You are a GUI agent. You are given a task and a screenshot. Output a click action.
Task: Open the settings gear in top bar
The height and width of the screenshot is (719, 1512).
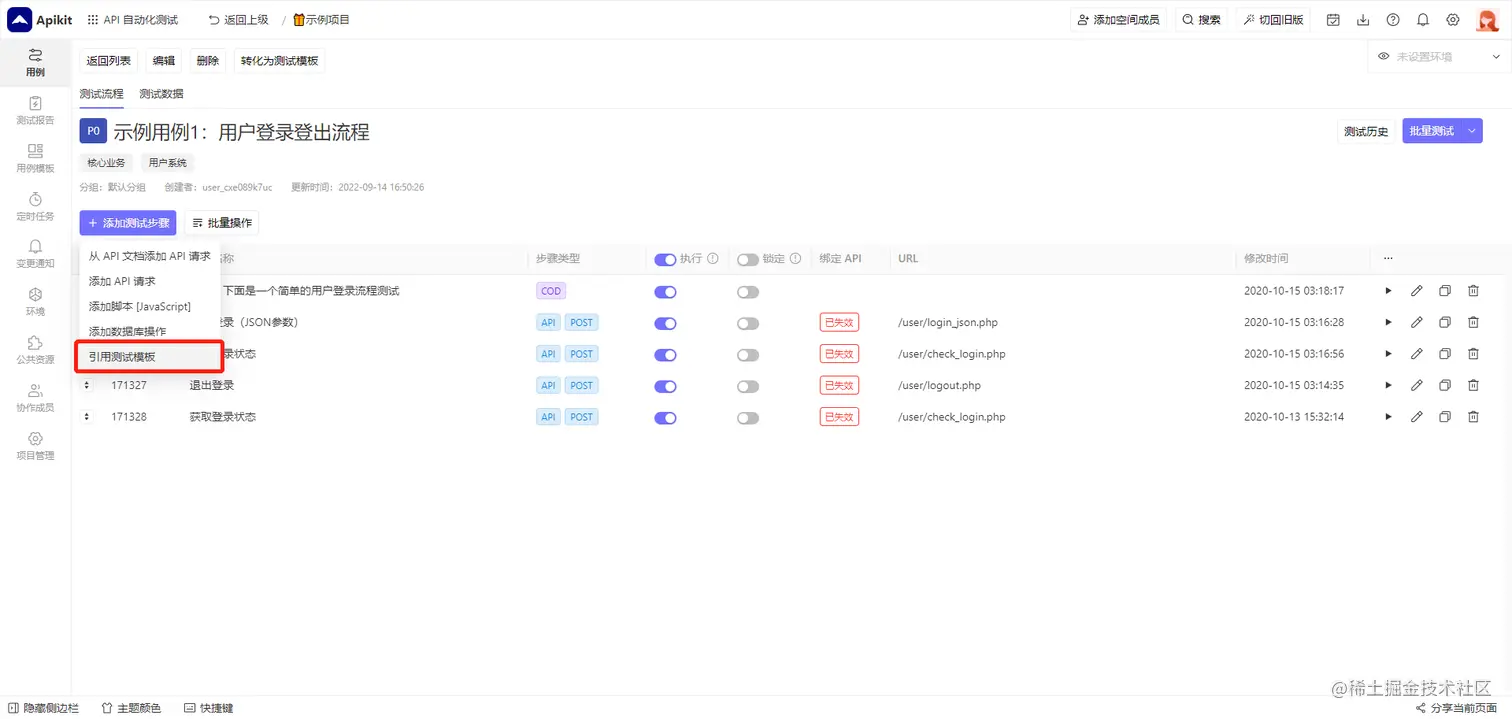(x=1453, y=20)
